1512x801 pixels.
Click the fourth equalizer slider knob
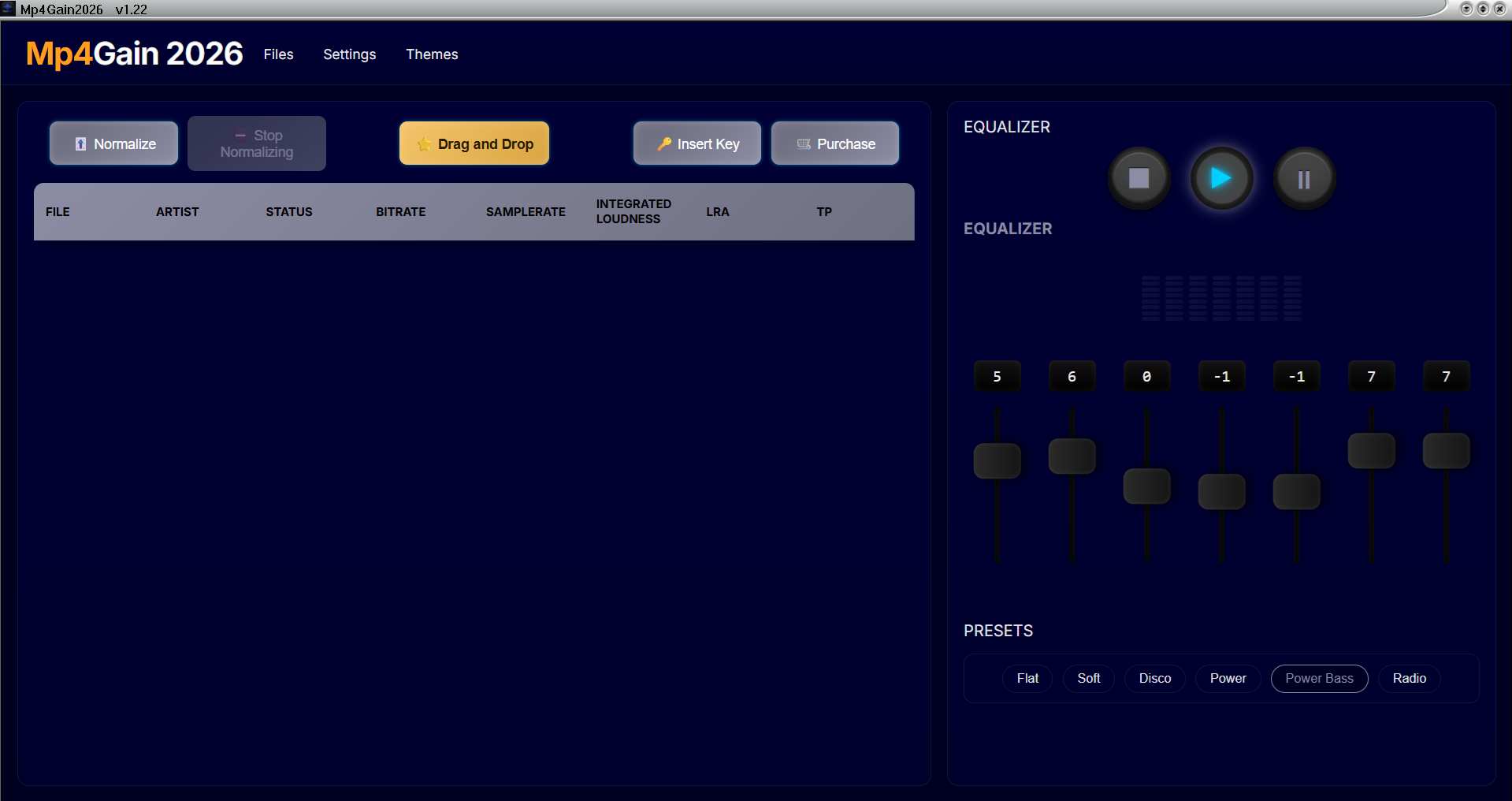(x=1222, y=491)
